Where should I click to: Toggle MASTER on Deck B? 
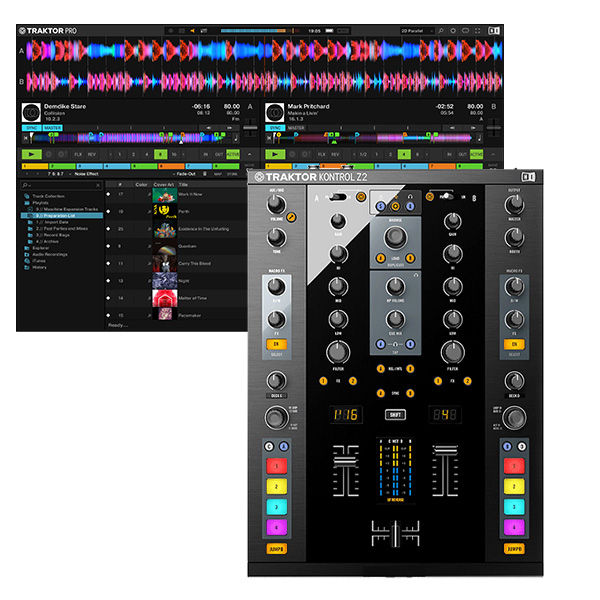pyautogui.click(x=296, y=128)
